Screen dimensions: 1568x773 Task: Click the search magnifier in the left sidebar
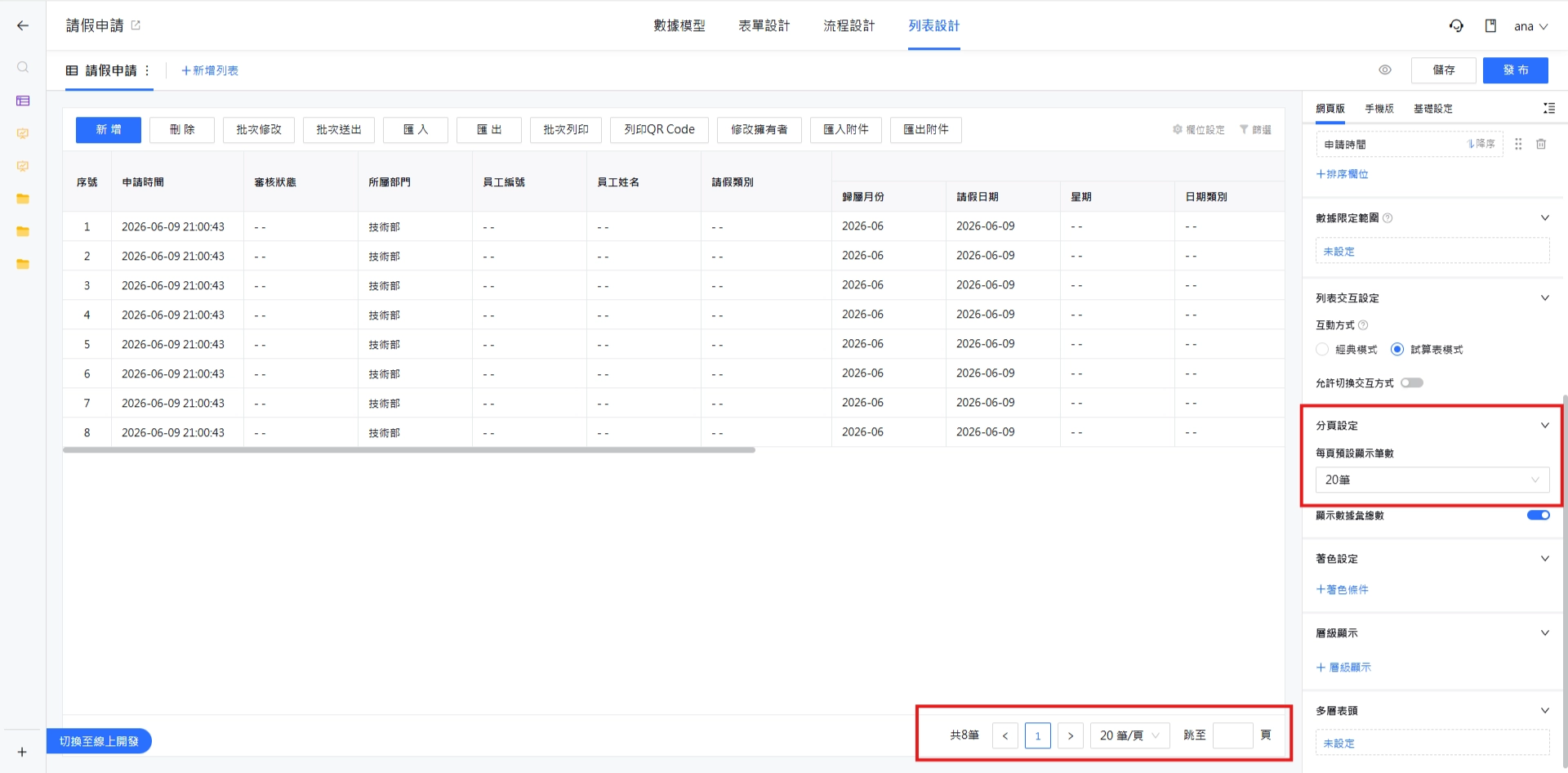coord(23,67)
